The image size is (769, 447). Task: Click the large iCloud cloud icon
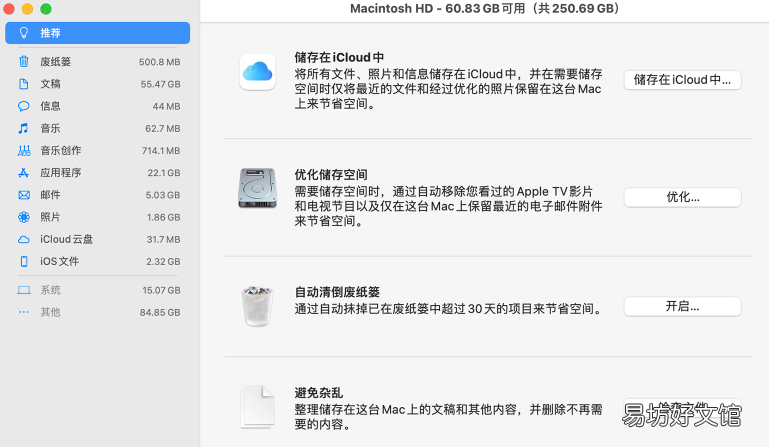click(257, 72)
